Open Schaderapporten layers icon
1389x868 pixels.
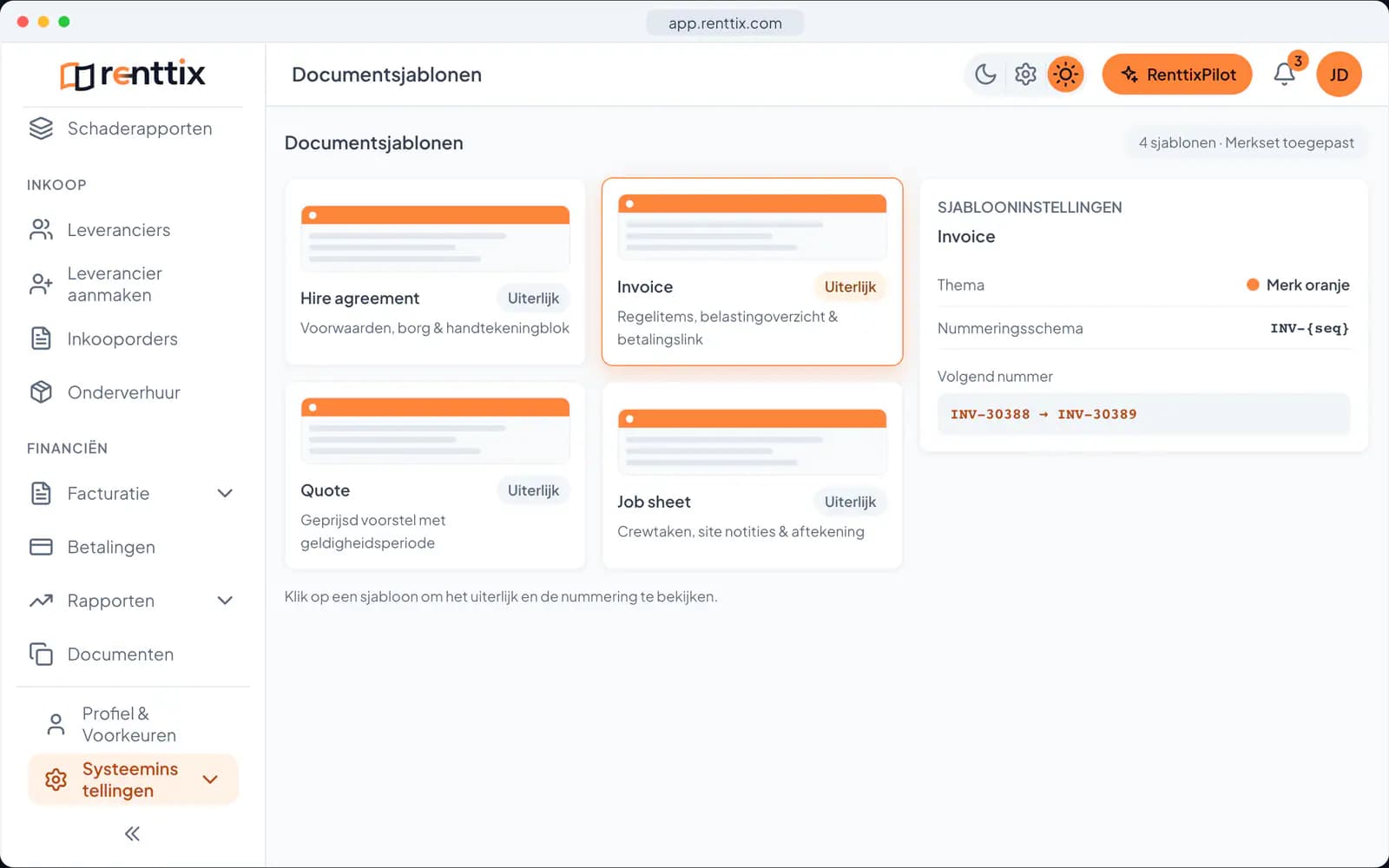click(x=41, y=128)
